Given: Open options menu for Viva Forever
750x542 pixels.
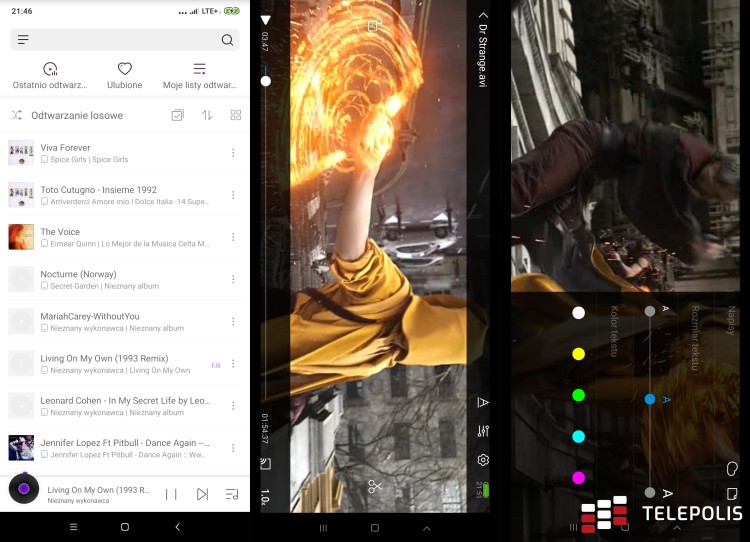Looking at the screenshot, I should [233, 153].
